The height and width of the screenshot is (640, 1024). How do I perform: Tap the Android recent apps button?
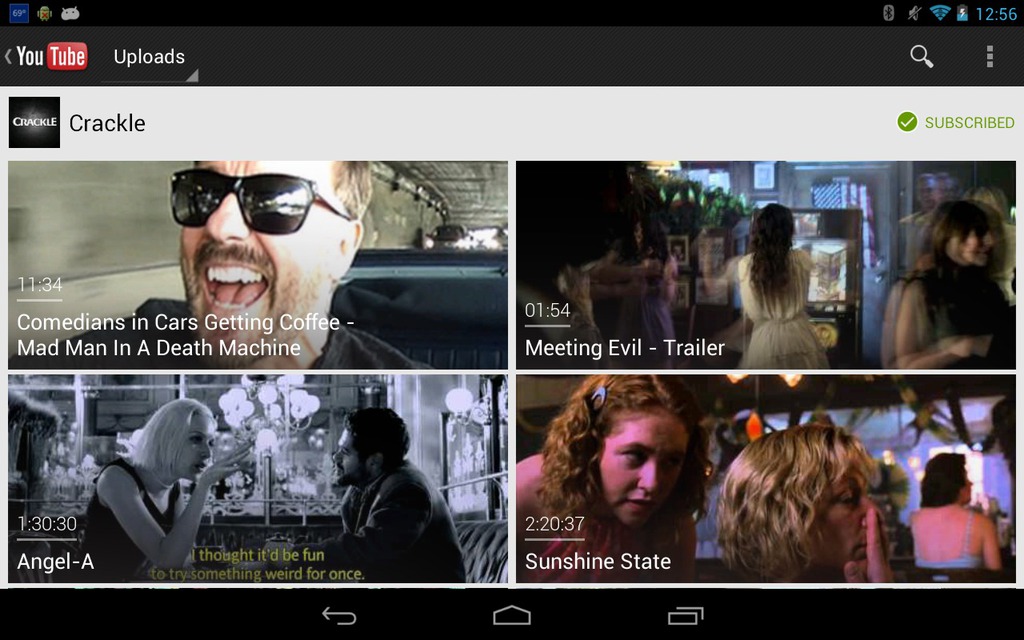coord(685,615)
